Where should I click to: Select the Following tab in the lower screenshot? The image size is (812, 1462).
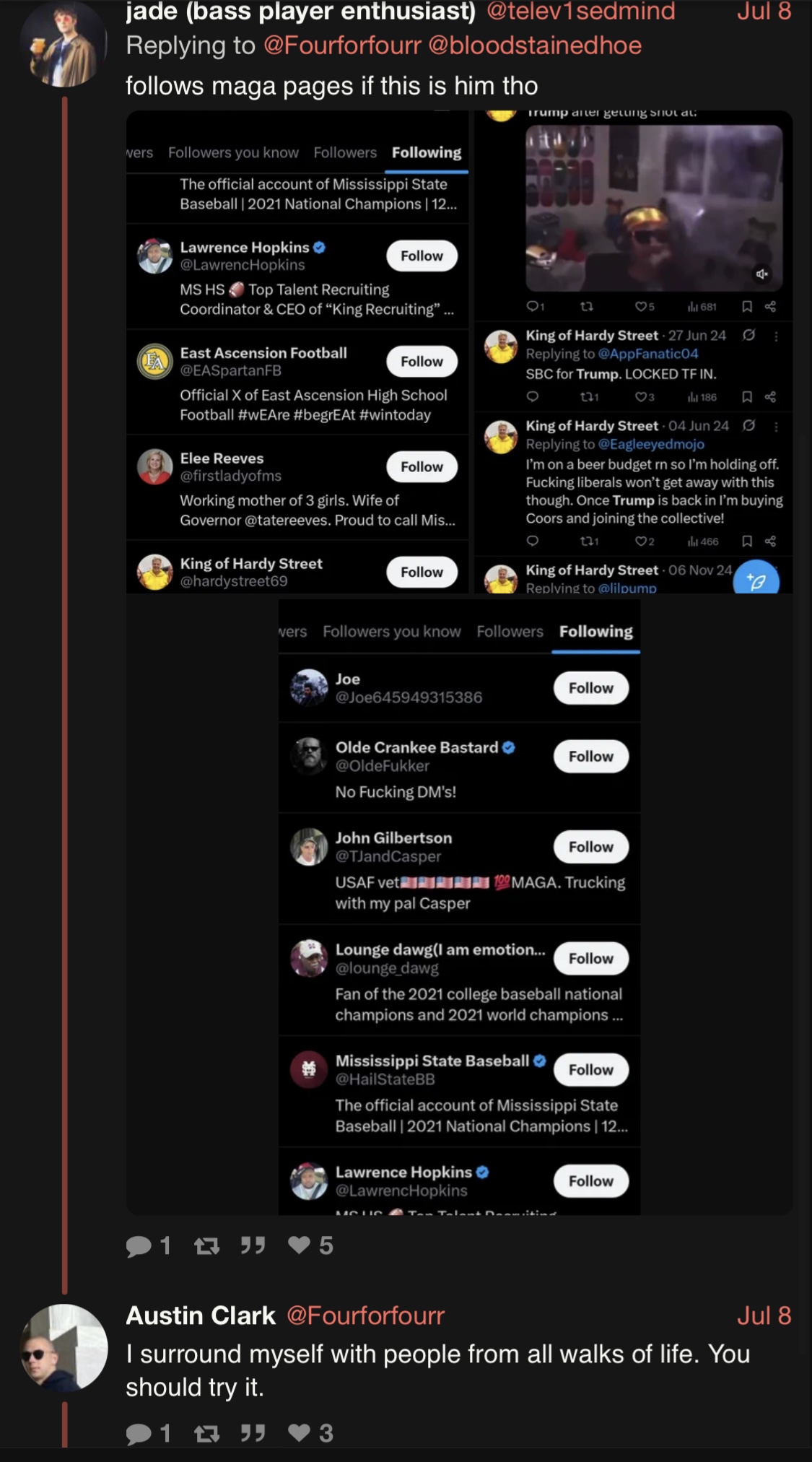pyautogui.click(x=595, y=631)
